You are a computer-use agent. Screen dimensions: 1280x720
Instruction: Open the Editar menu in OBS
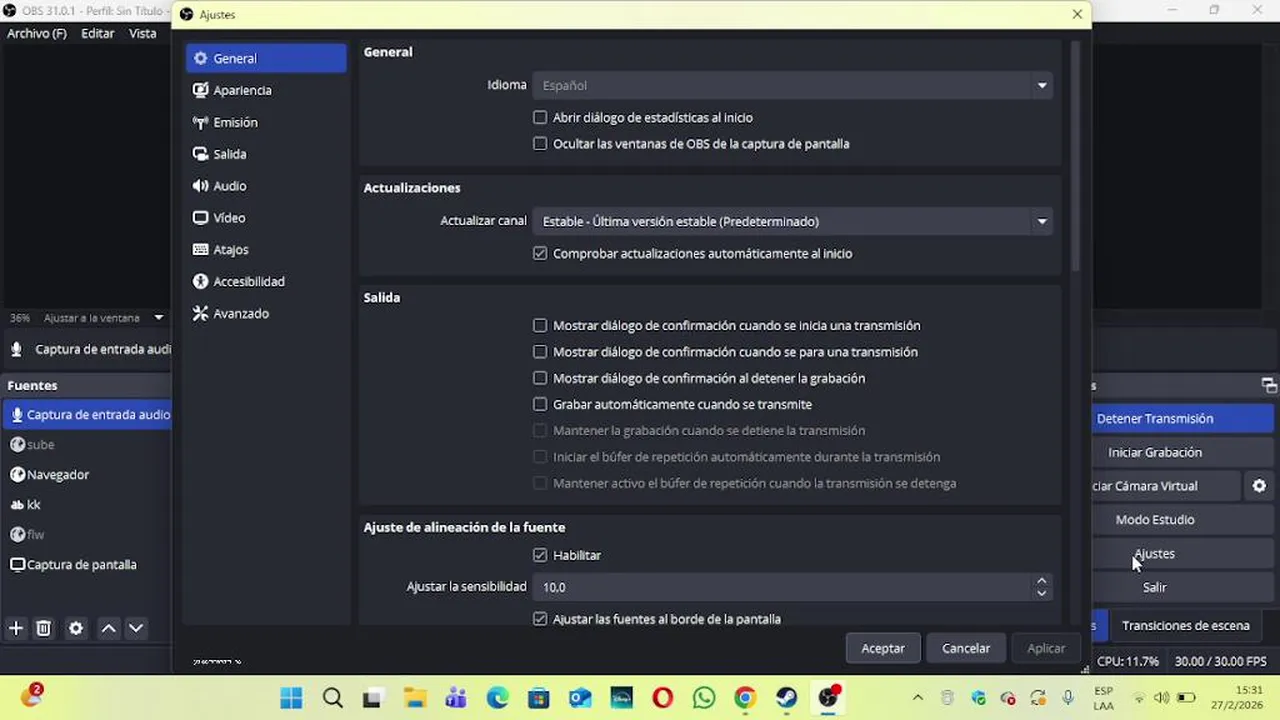98,33
